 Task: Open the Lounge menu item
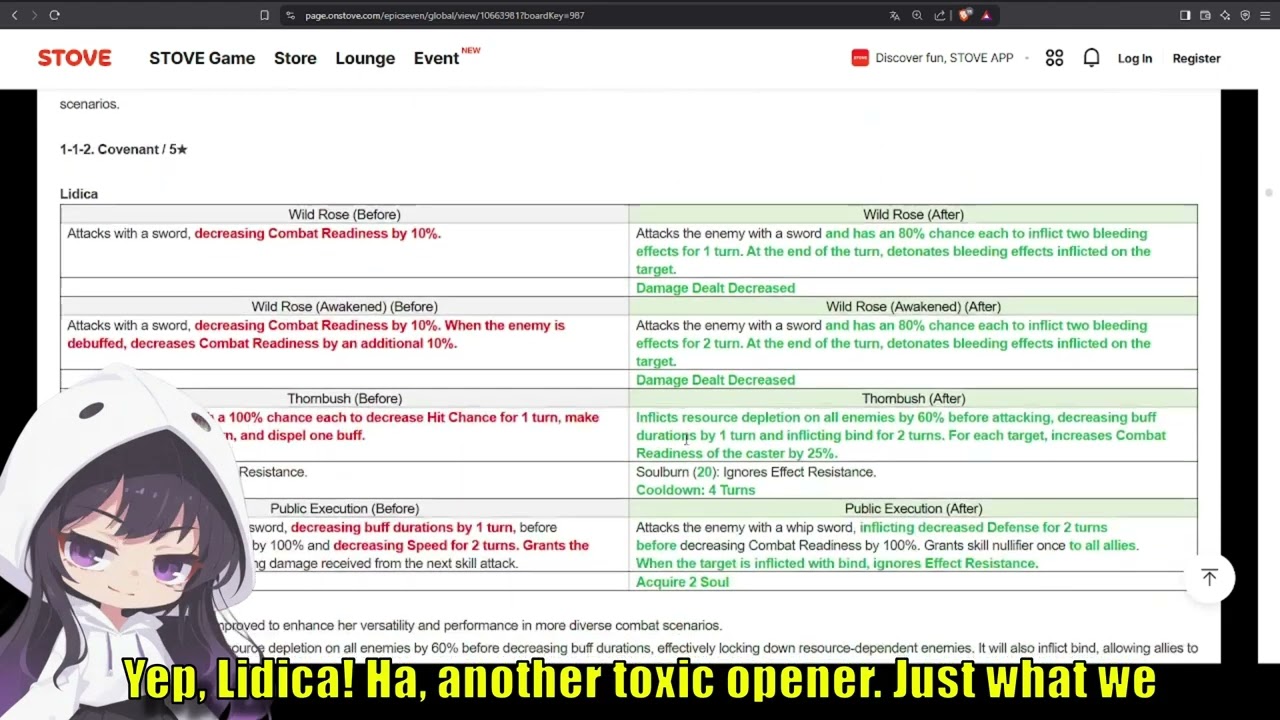point(365,58)
